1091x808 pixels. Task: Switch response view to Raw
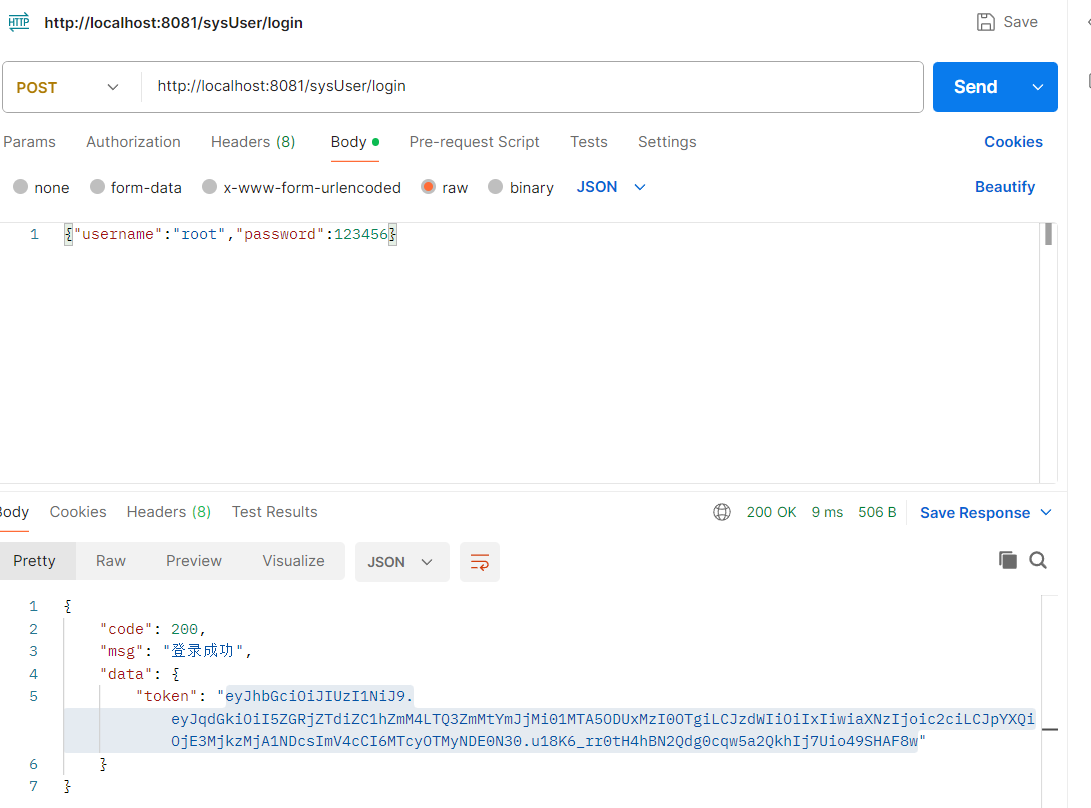(111, 561)
